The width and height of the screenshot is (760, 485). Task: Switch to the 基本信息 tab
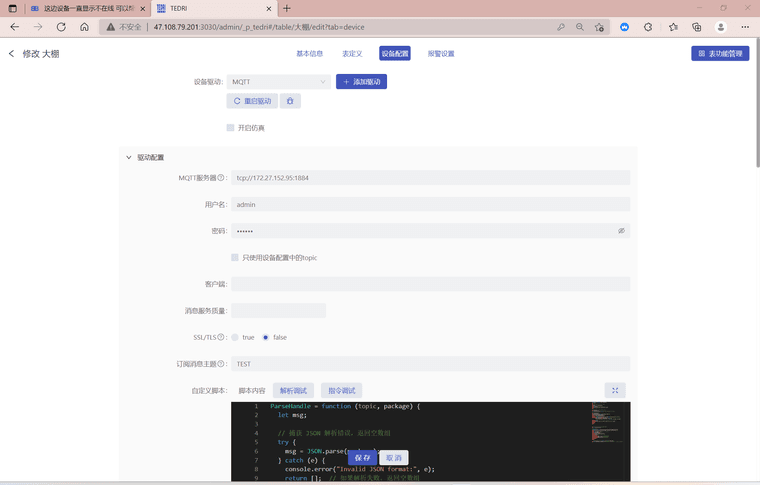[x=309, y=54]
